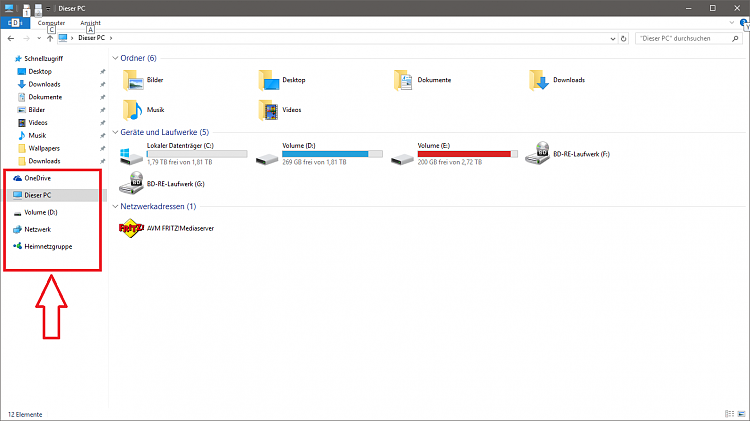Collapse Geräte und Laufwerke (5) group
Image resolution: width=750 pixels, height=421 pixels.
coord(115,132)
